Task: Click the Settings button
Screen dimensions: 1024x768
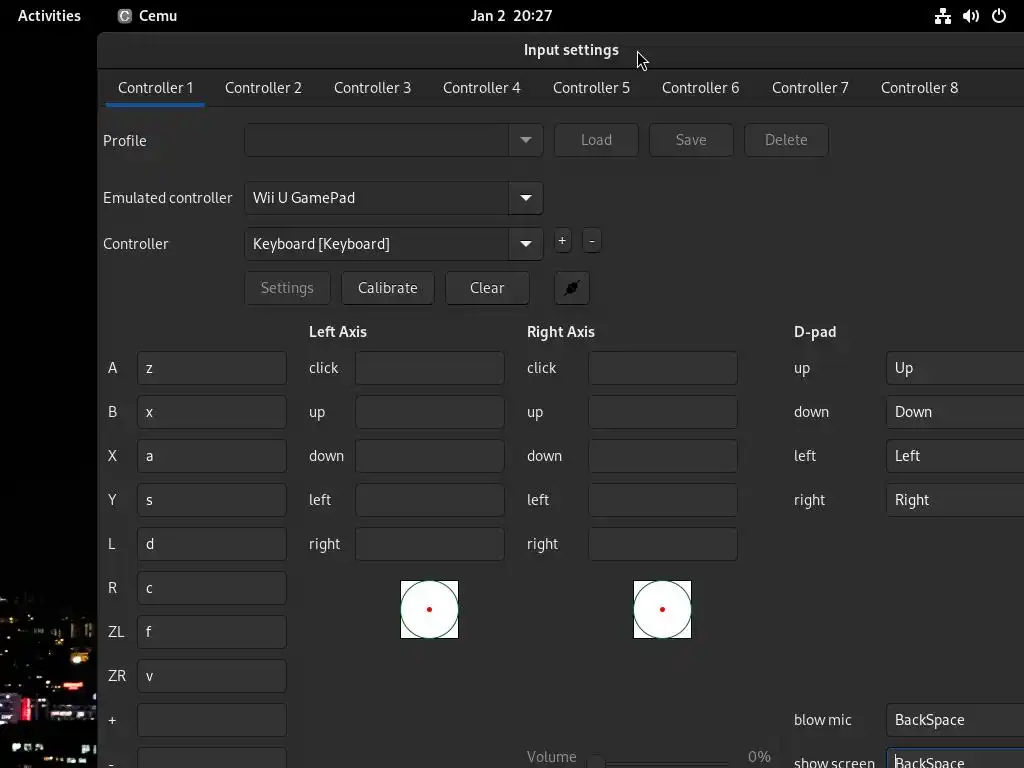Action: (287, 288)
